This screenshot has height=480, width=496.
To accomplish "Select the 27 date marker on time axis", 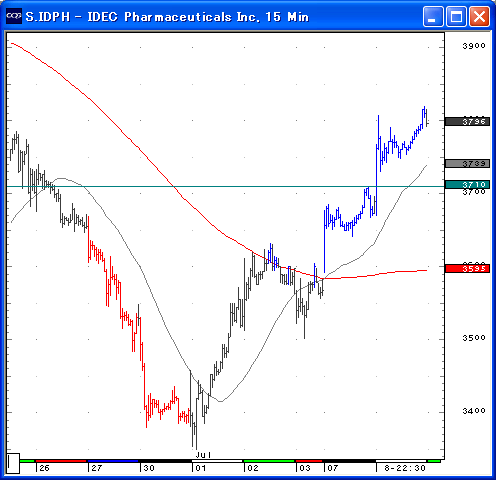I will pos(97,468).
